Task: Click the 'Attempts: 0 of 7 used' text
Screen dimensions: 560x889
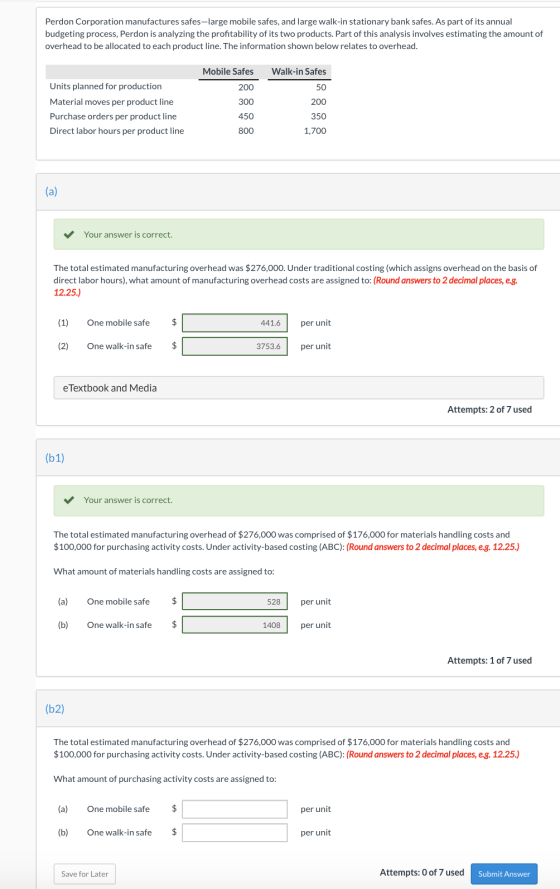Action: pos(422,872)
